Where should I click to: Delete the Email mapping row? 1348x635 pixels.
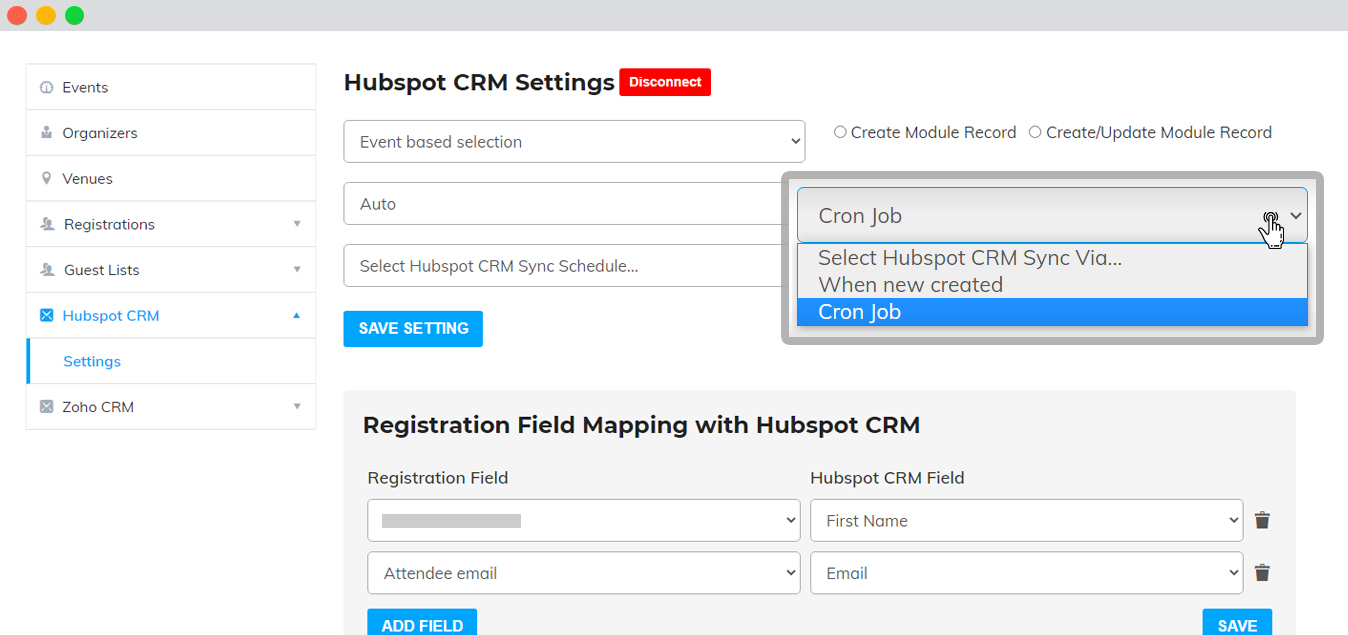(1262, 573)
